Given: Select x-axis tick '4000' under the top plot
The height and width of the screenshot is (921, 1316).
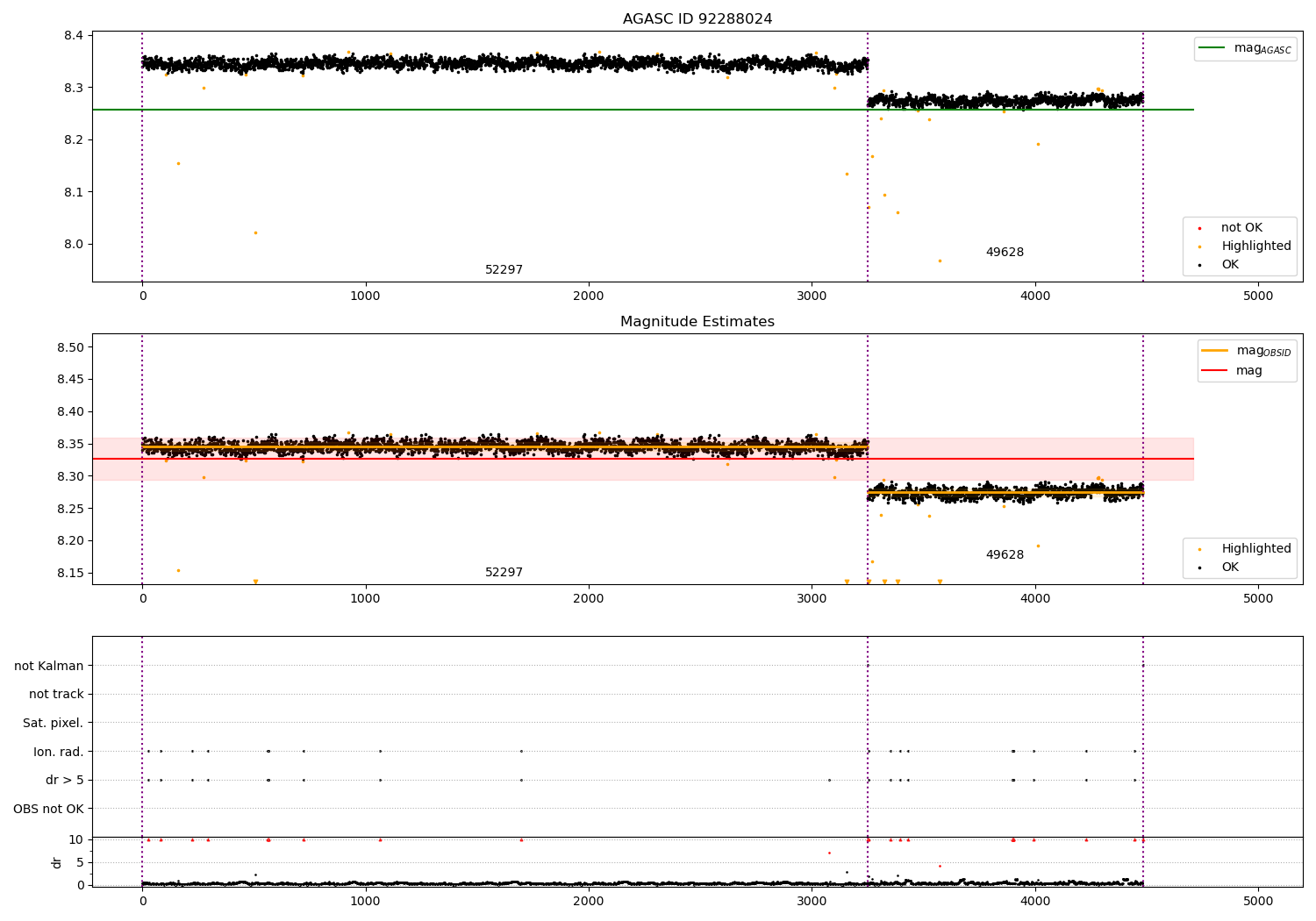Looking at the screenshot, I should (1035, 296).
